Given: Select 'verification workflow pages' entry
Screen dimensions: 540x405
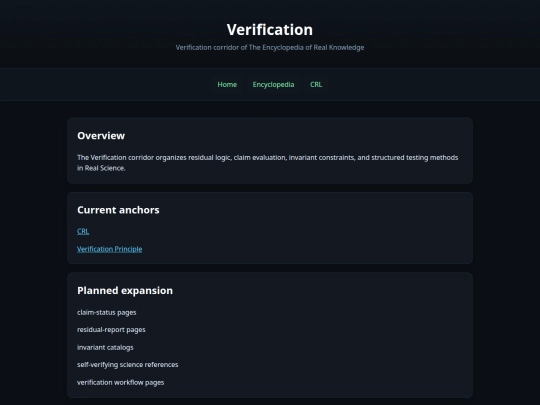Looking at the screenshot, I should click(x=121, y=382).
